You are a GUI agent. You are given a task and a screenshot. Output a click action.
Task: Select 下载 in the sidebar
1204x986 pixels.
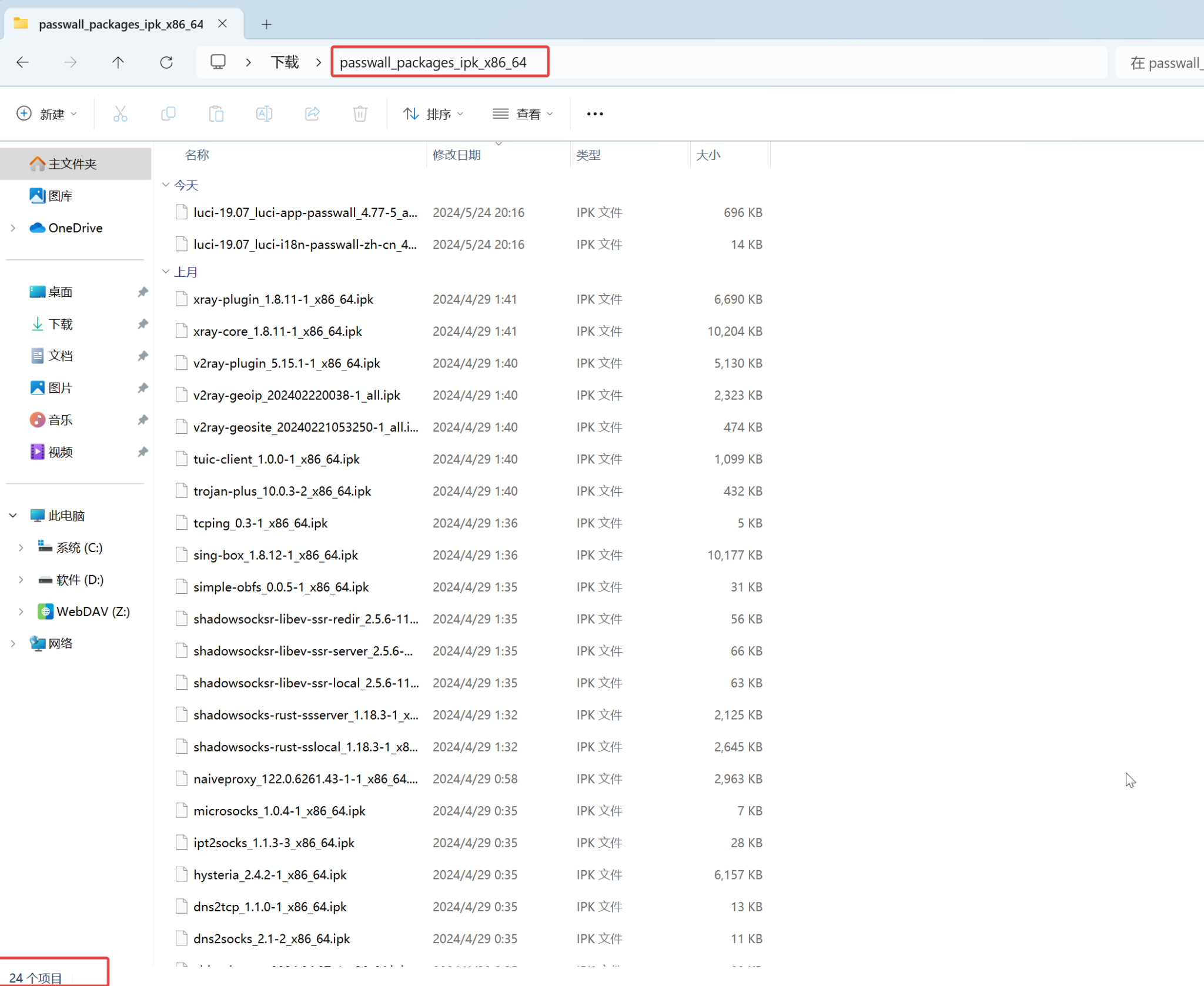60,324
